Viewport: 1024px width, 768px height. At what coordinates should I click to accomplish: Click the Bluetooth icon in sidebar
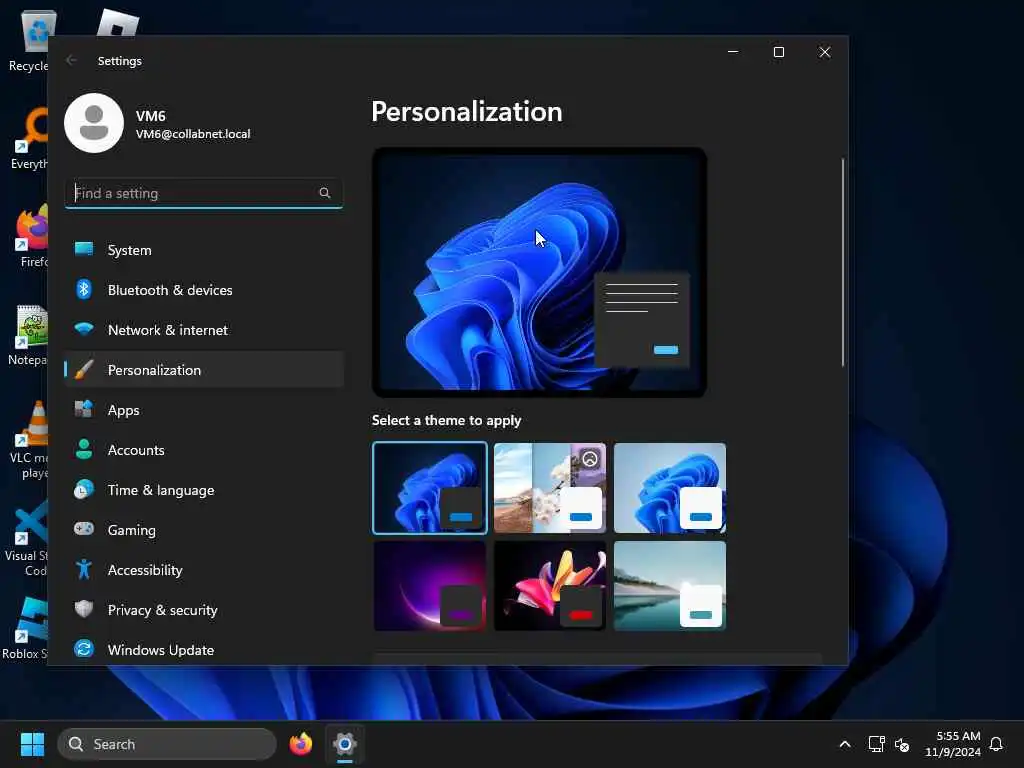coord(84,289)
